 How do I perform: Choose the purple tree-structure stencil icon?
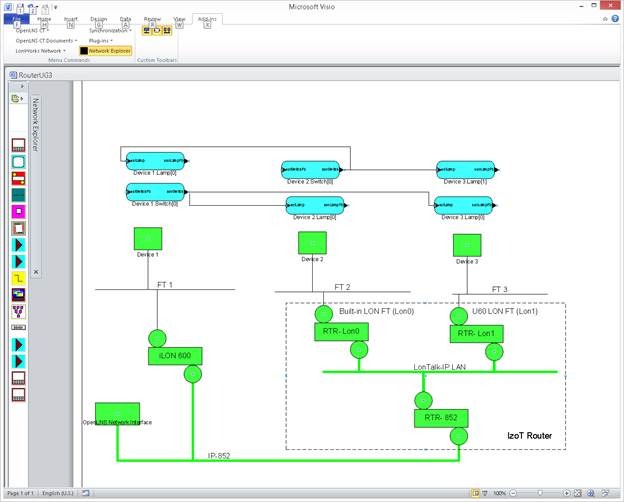point(18,311)
